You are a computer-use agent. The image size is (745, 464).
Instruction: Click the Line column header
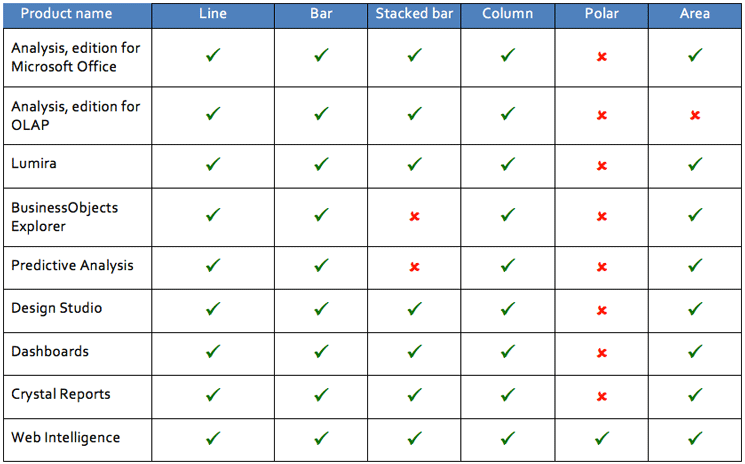(213, 15)
